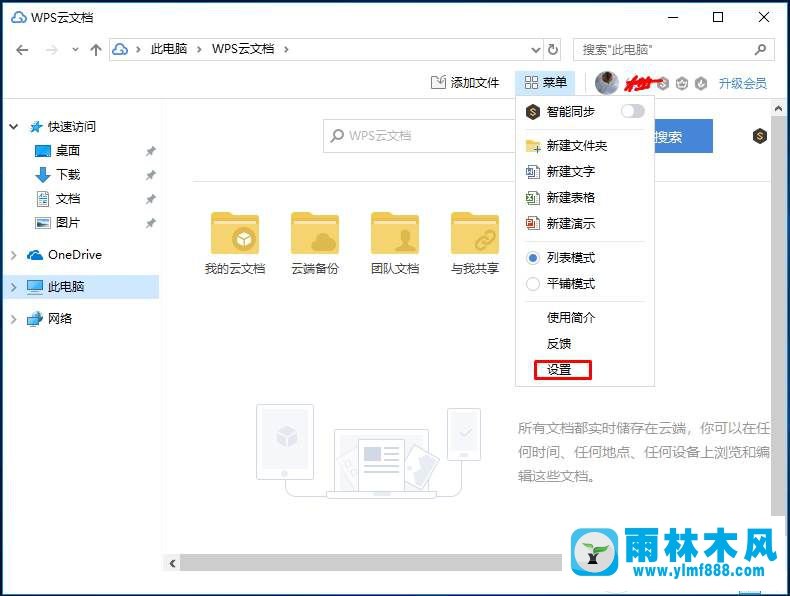The width and height of the screenshot is (790, 596).
Task: Click the crown membership badge icon
Action: (x=682, y=83)
